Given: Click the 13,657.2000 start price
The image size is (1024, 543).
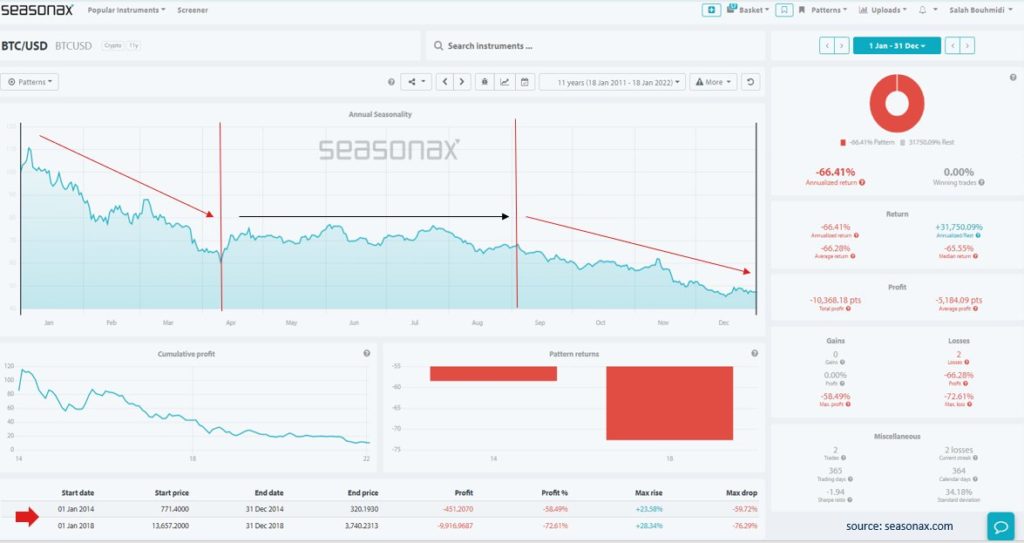Looking at the screenshot, I should [170, 526].
